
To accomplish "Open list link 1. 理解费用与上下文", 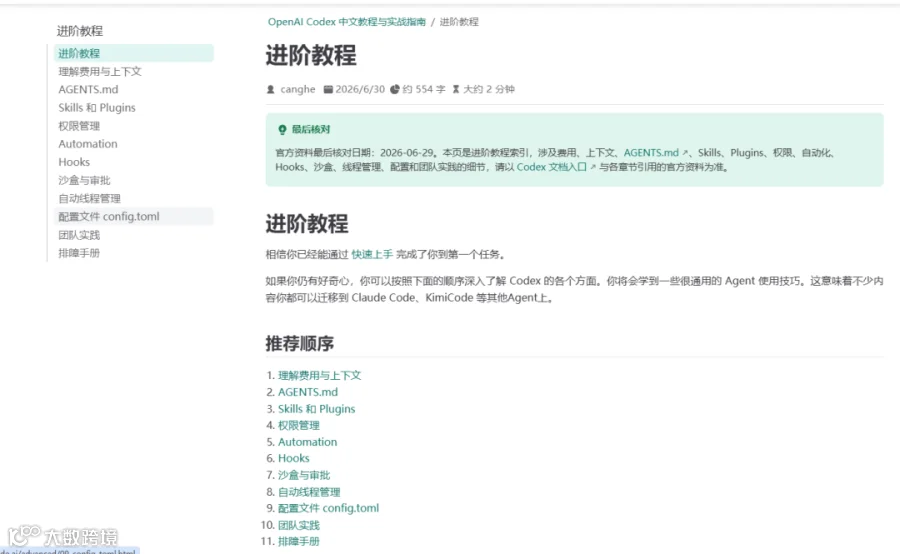I will (x=320, y=375).
